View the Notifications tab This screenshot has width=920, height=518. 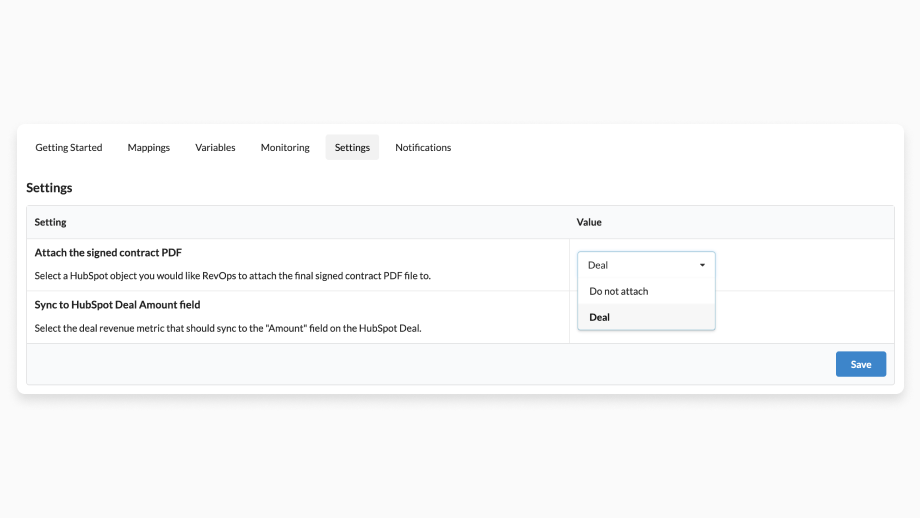point(423,148)
